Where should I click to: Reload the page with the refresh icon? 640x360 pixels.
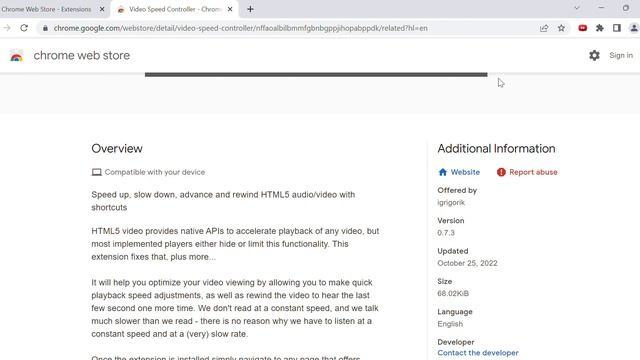click(24, 28)
